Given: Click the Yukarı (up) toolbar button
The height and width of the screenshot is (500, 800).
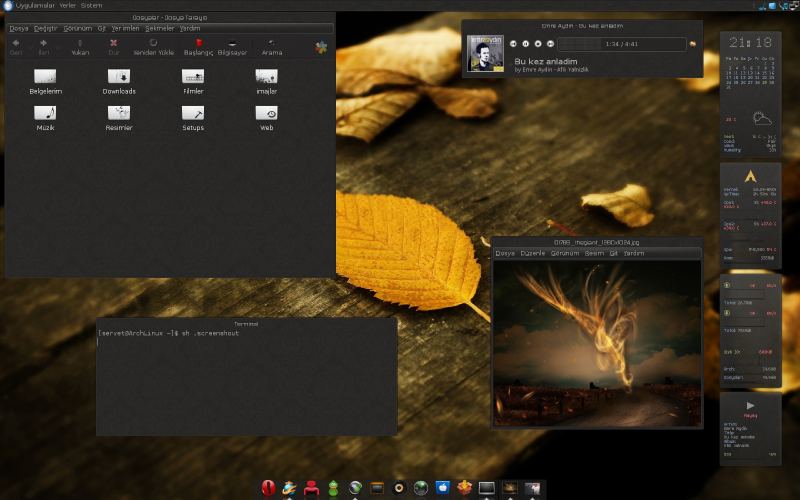Looking at the screenshot, I should pos(79,46).
